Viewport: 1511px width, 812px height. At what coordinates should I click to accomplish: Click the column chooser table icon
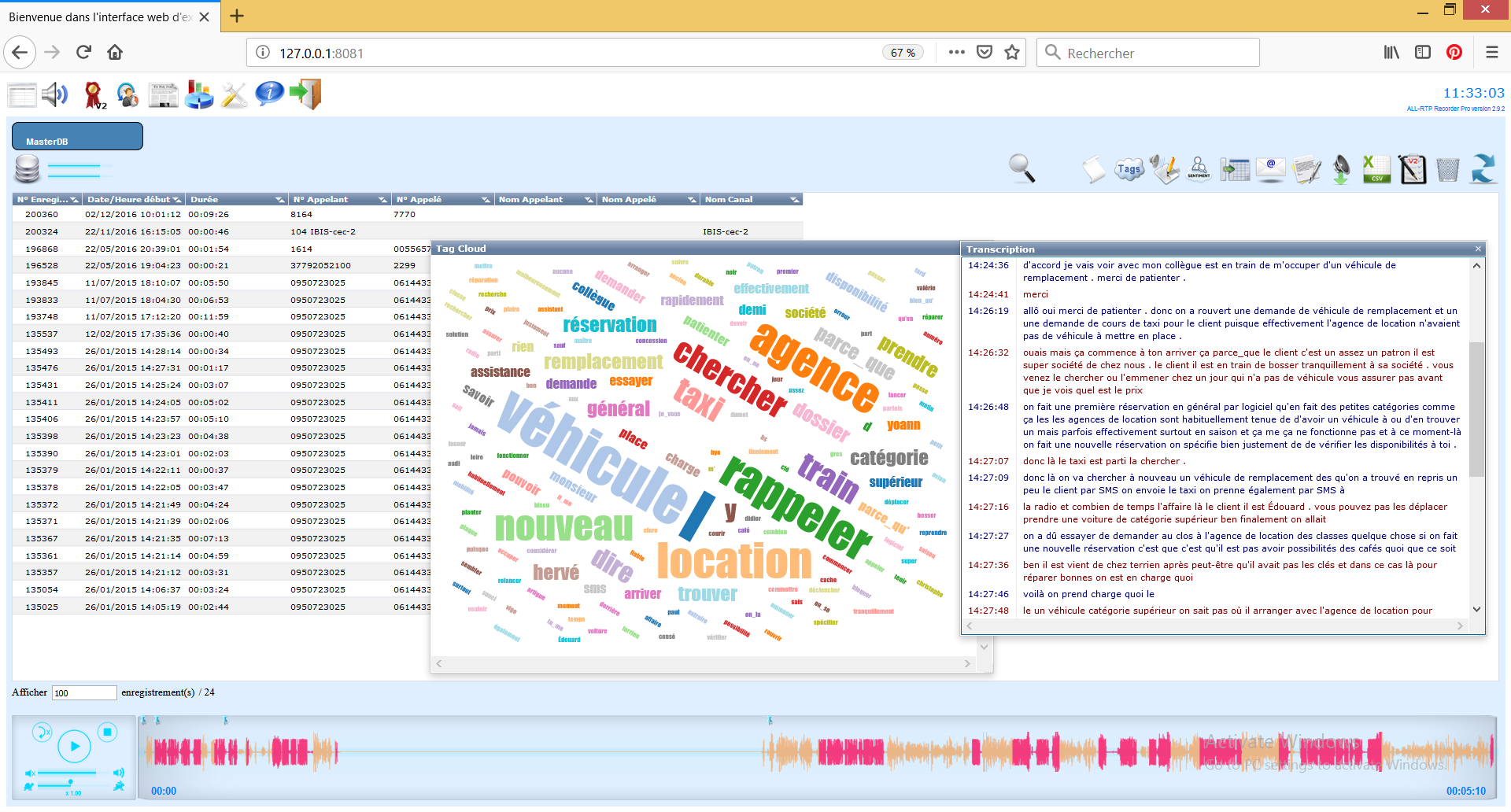(x=1235, y=169)
